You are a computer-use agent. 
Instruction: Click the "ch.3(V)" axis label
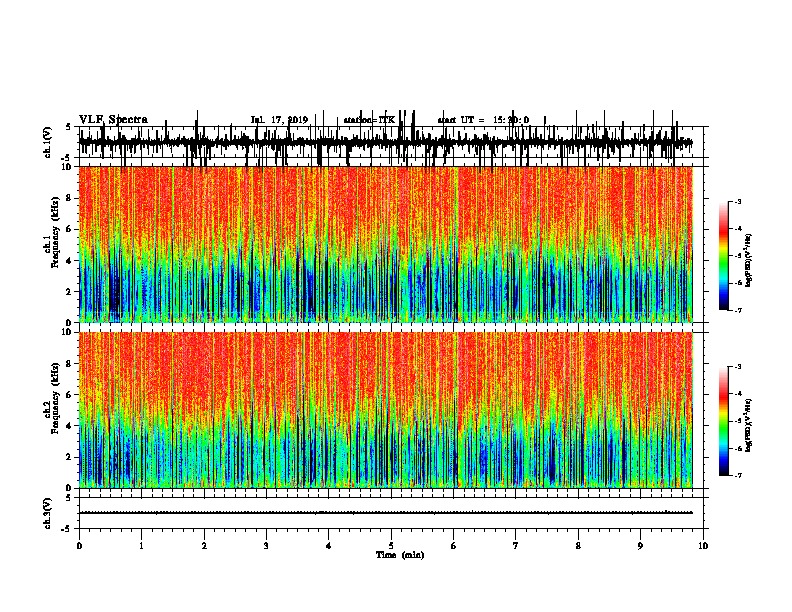coord(48,513)
